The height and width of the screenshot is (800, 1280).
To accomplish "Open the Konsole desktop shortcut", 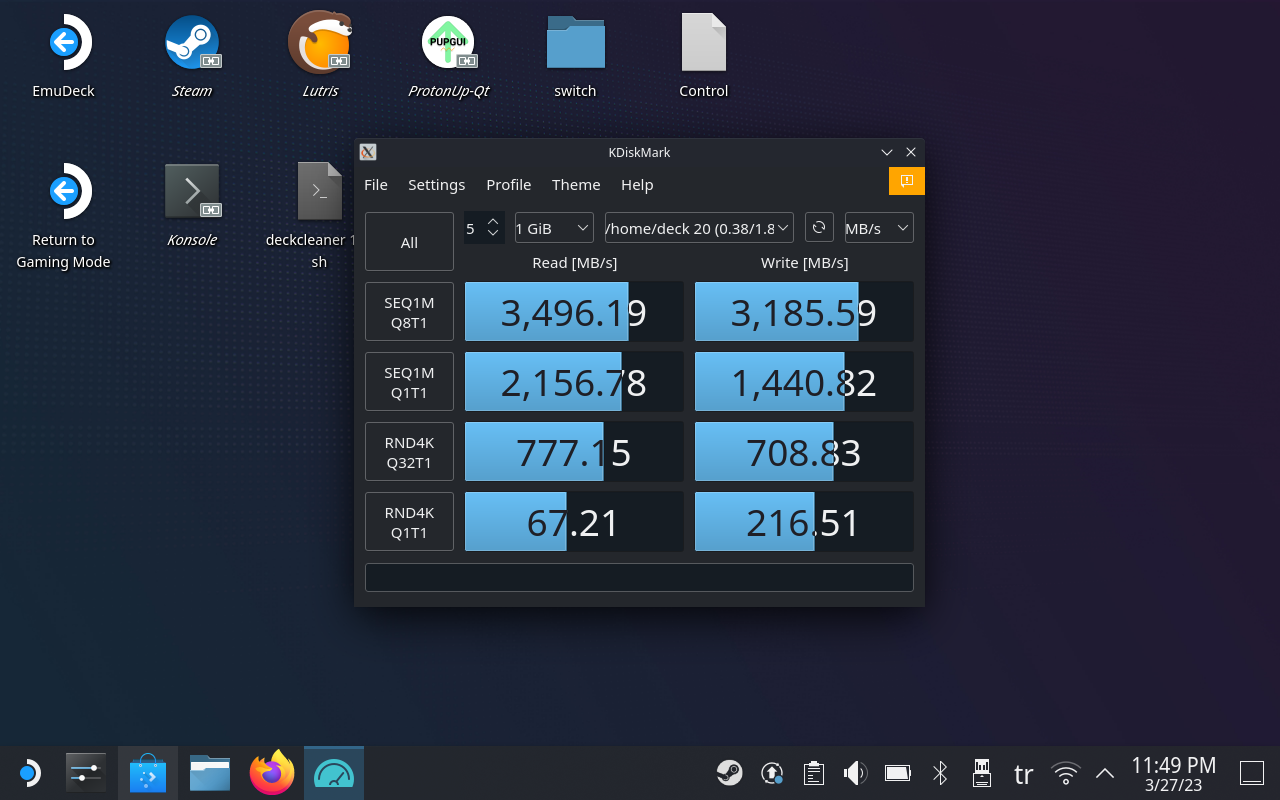I will (x=191, y=192).
